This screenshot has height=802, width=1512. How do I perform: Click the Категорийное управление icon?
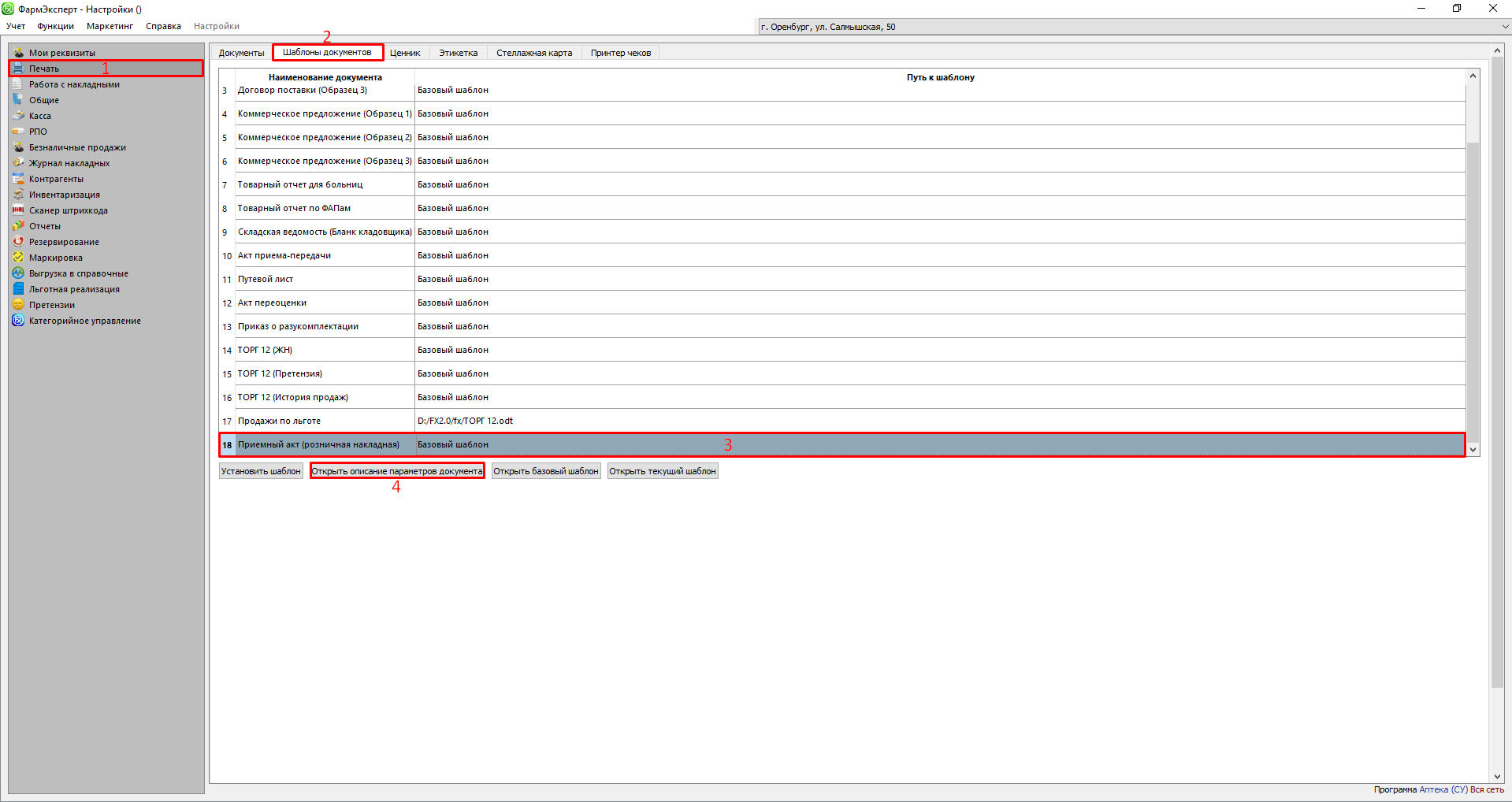pyautogui.click(x=18, y=321)
